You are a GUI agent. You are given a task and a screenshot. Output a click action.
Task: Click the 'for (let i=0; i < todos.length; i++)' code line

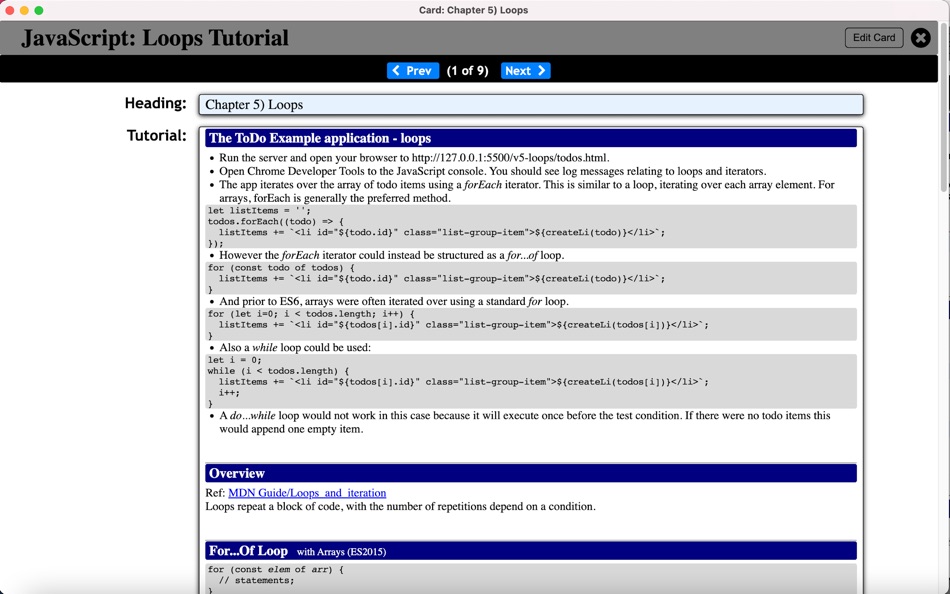[311, 314]
